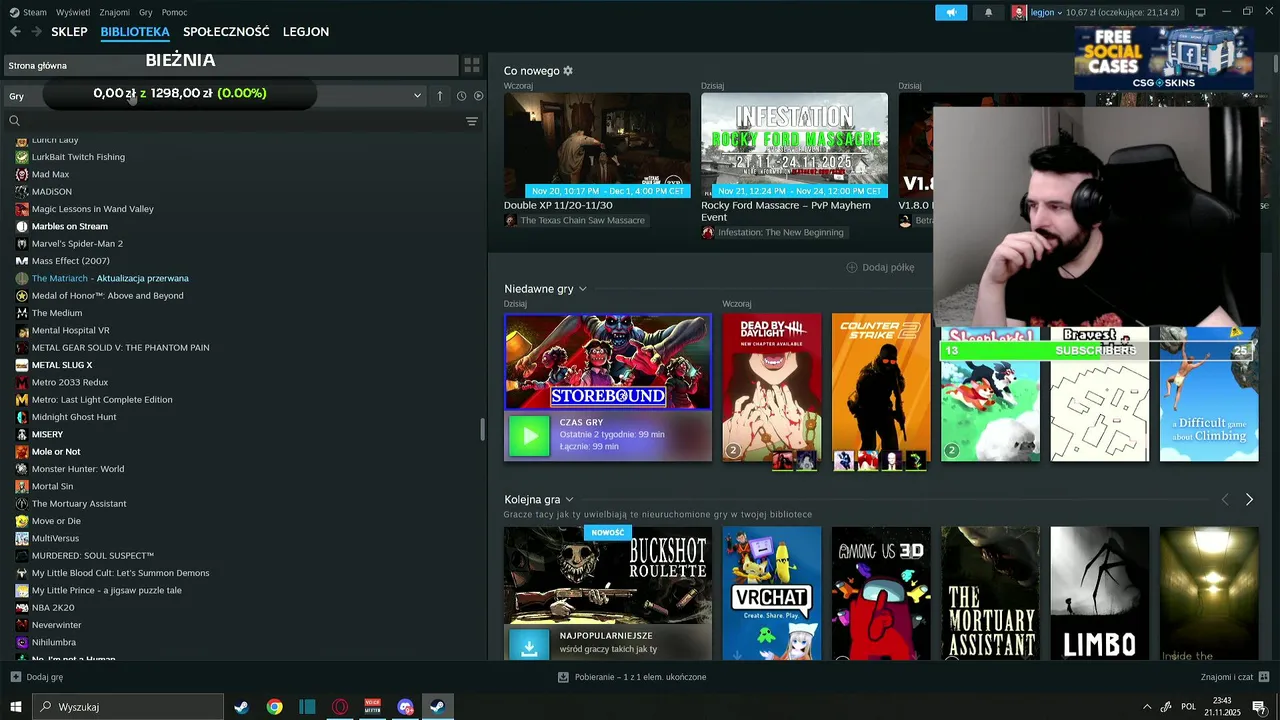This screenshot has height=720, width=1280.
Task: Click the previous arrow in Kolejna gra shelf
Action: pos(1225,499)
